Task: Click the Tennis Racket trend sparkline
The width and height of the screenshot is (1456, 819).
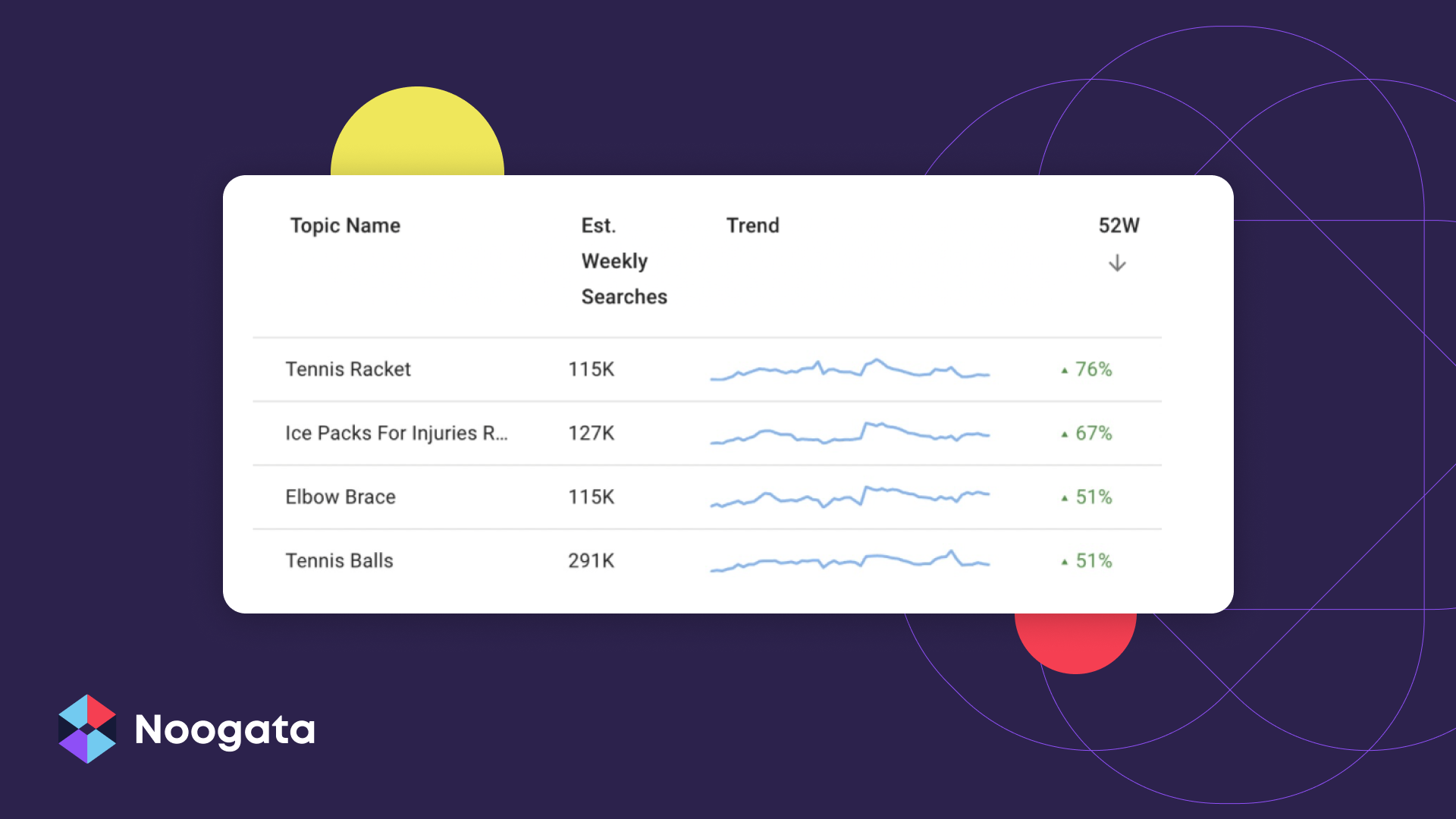Action: tap(849, 369)
